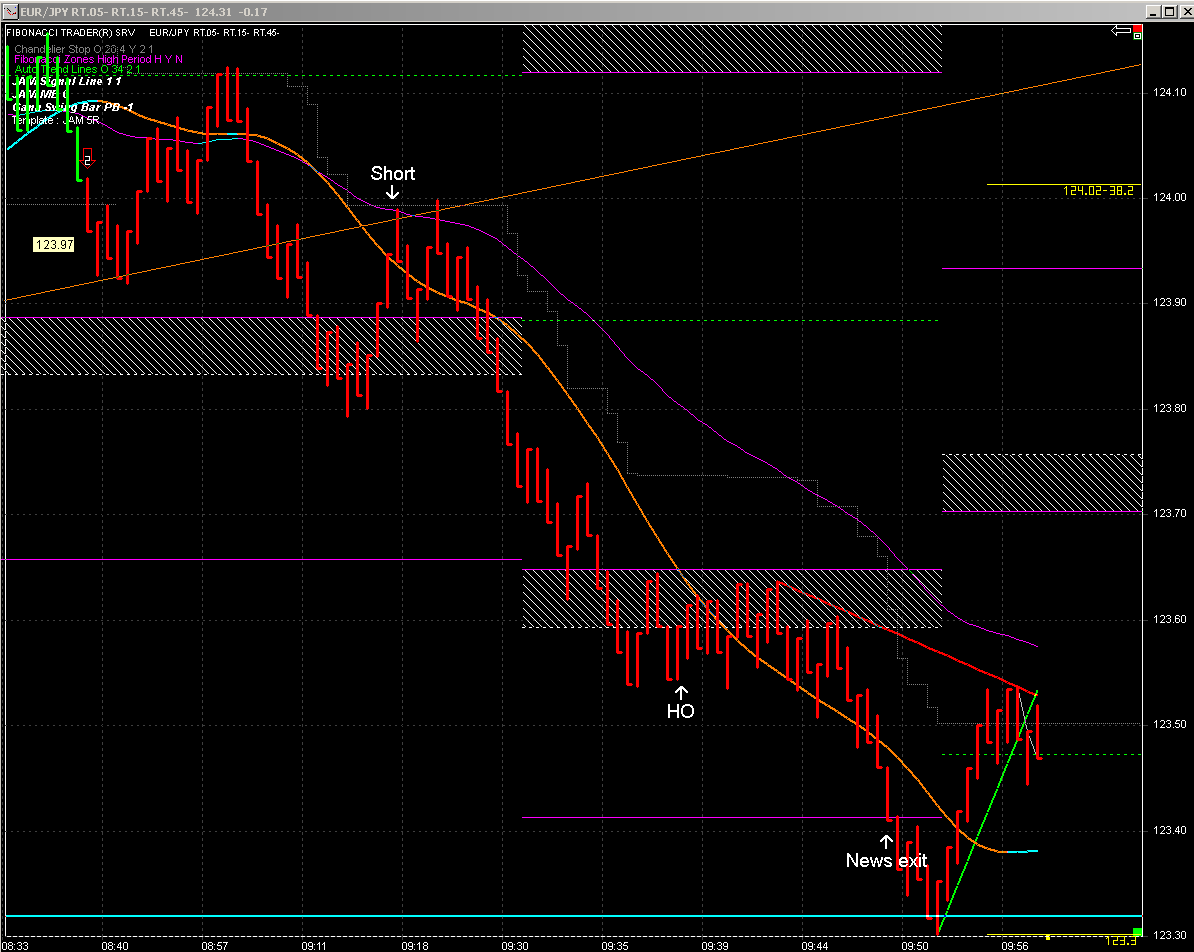Screen dimensions: 1194x952
Task: Click the FIBONACCI TRADER(R) SRV header text
Action: click(x=71, y=33)
